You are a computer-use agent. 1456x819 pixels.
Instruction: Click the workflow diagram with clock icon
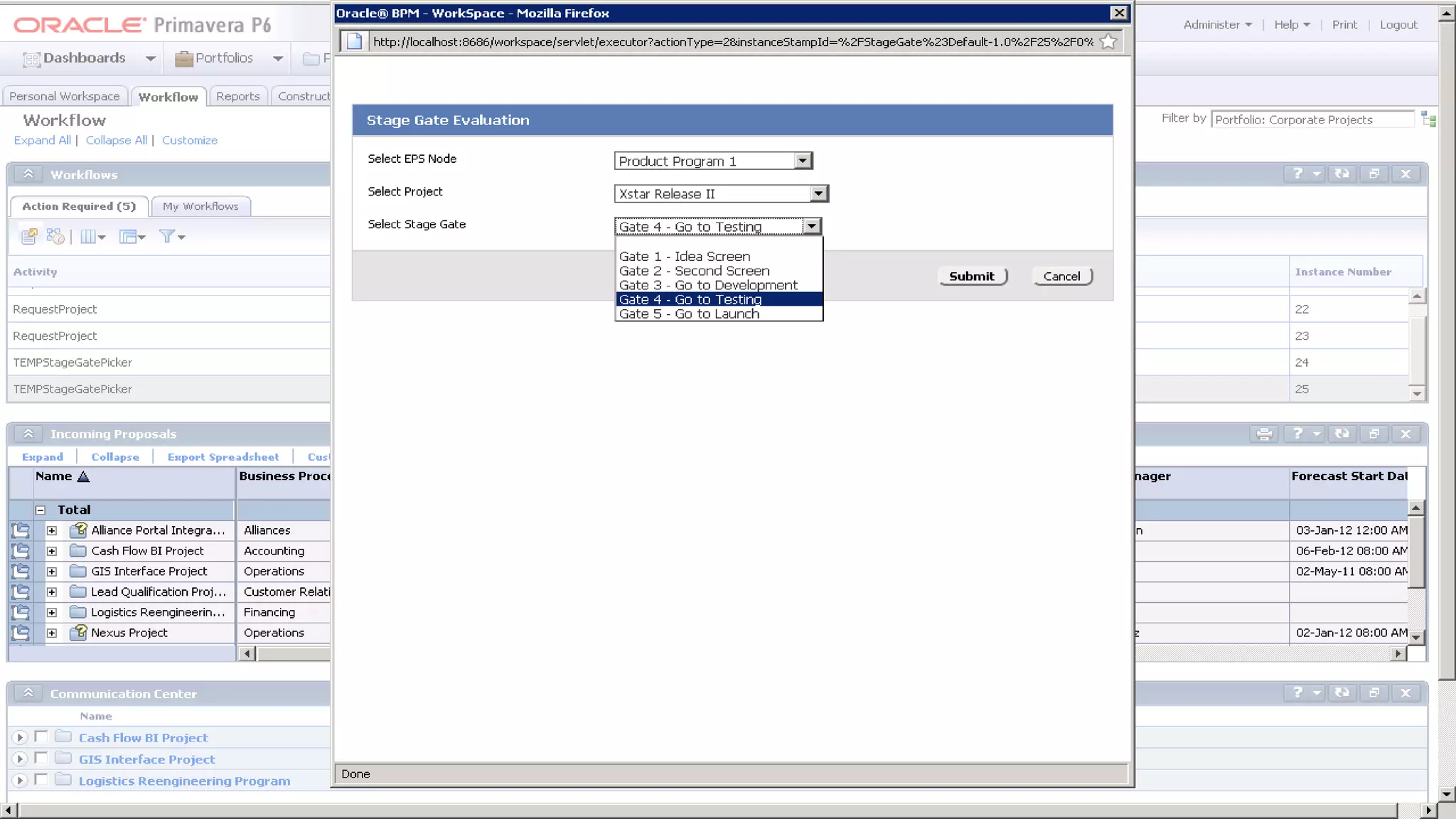55,236
